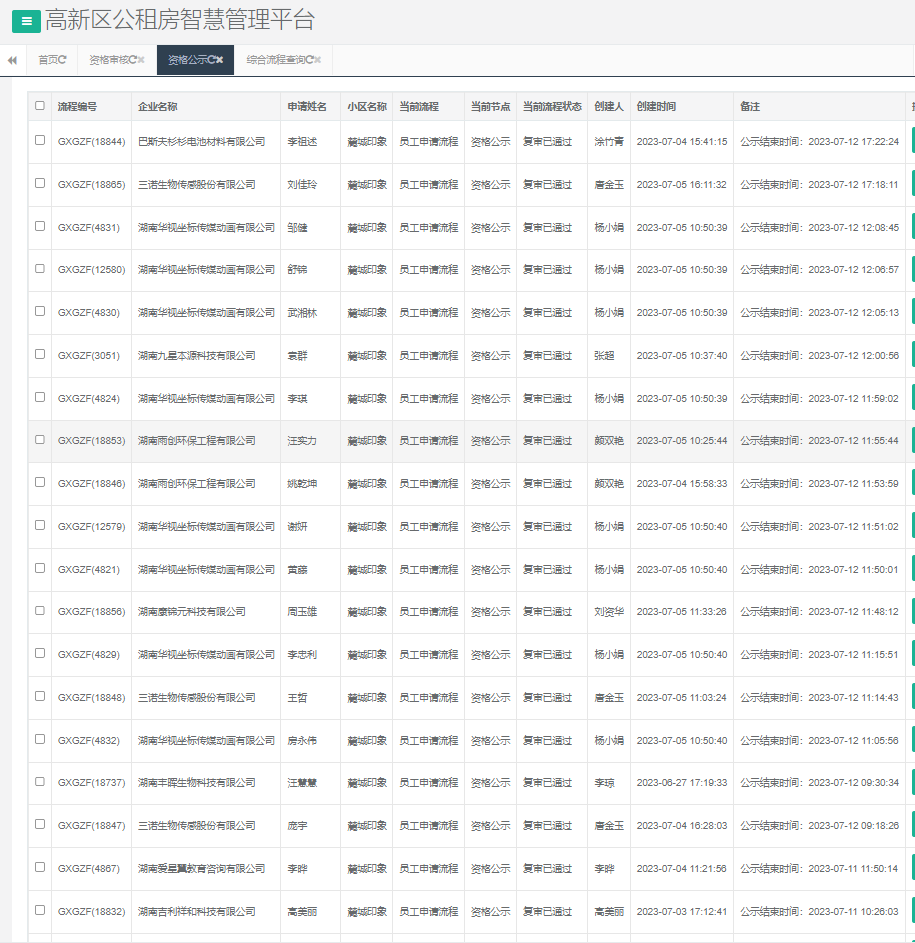Refresh the 首页 tab using its reload icon
Image resolution: width=915 pixels, height=943 pixels.
click(x=63, y=60)
